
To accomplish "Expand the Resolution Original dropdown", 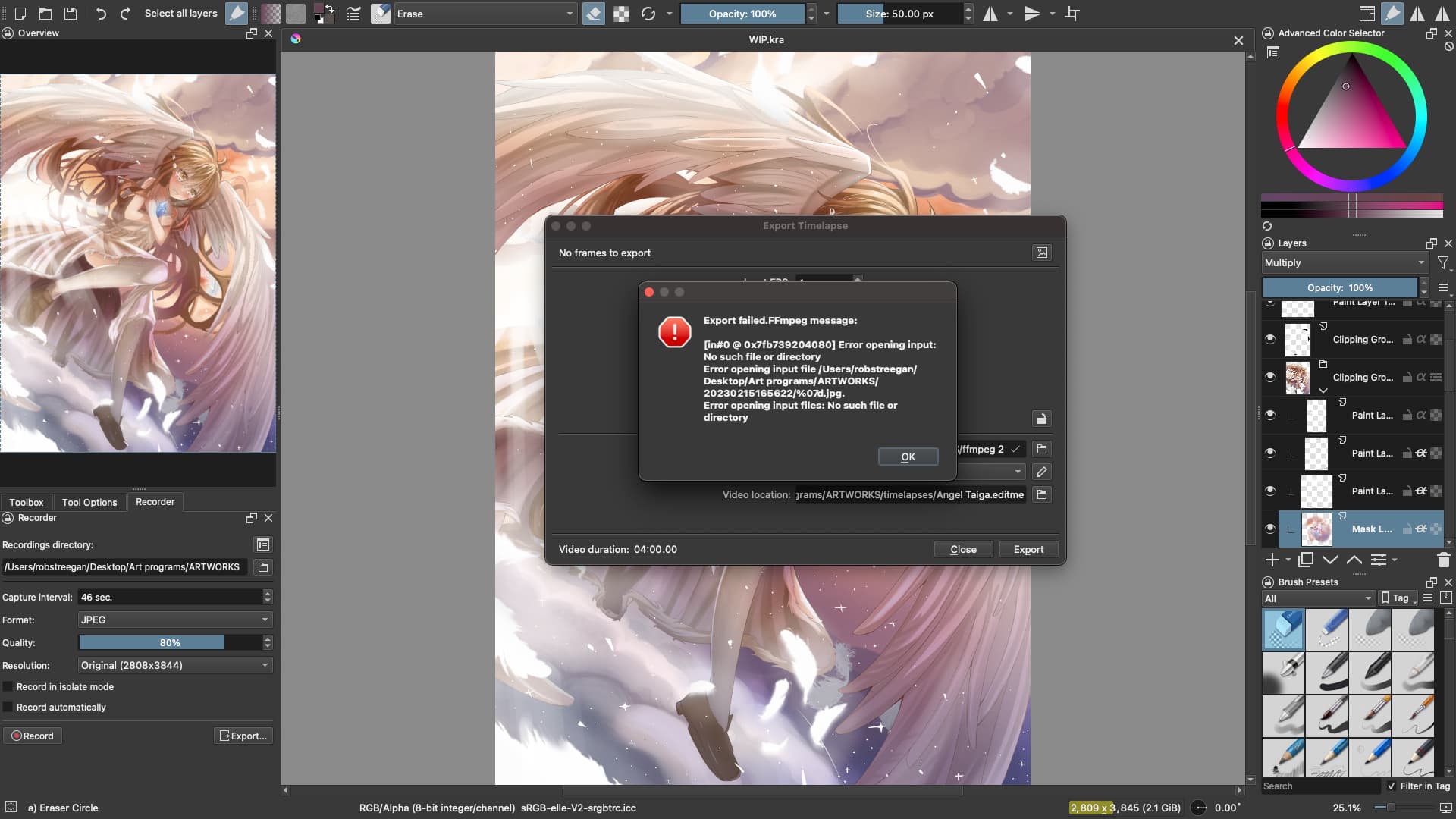I will point(174,665).
